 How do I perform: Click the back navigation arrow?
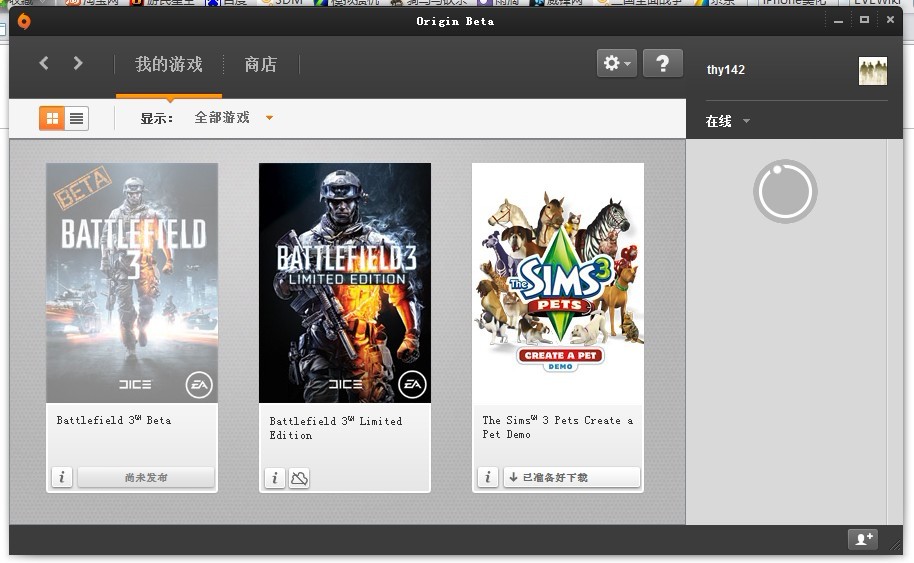pyautogui.click(x=44, y=63)
